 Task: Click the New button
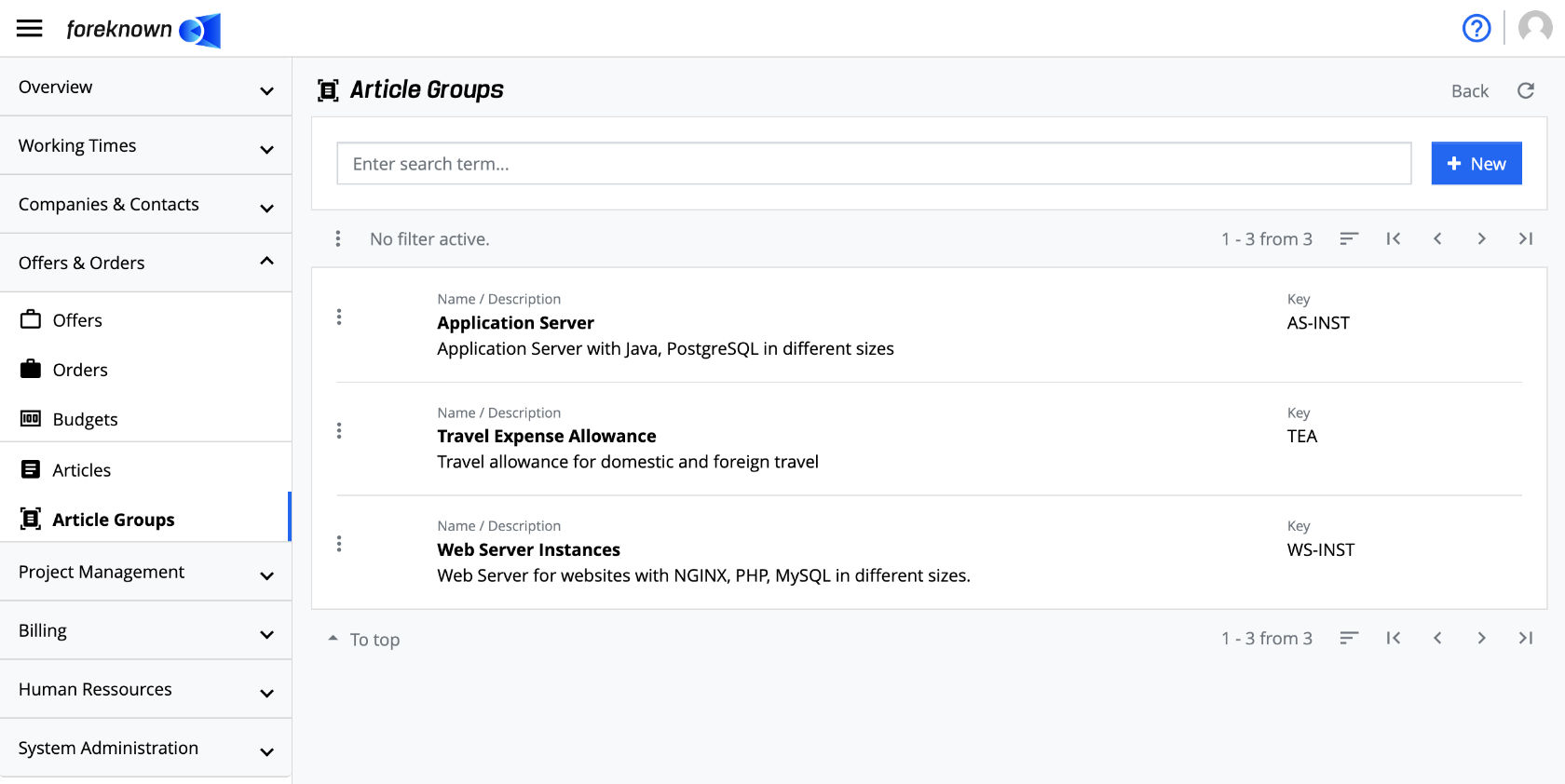pyautogui.click(x=1477, y=163)
